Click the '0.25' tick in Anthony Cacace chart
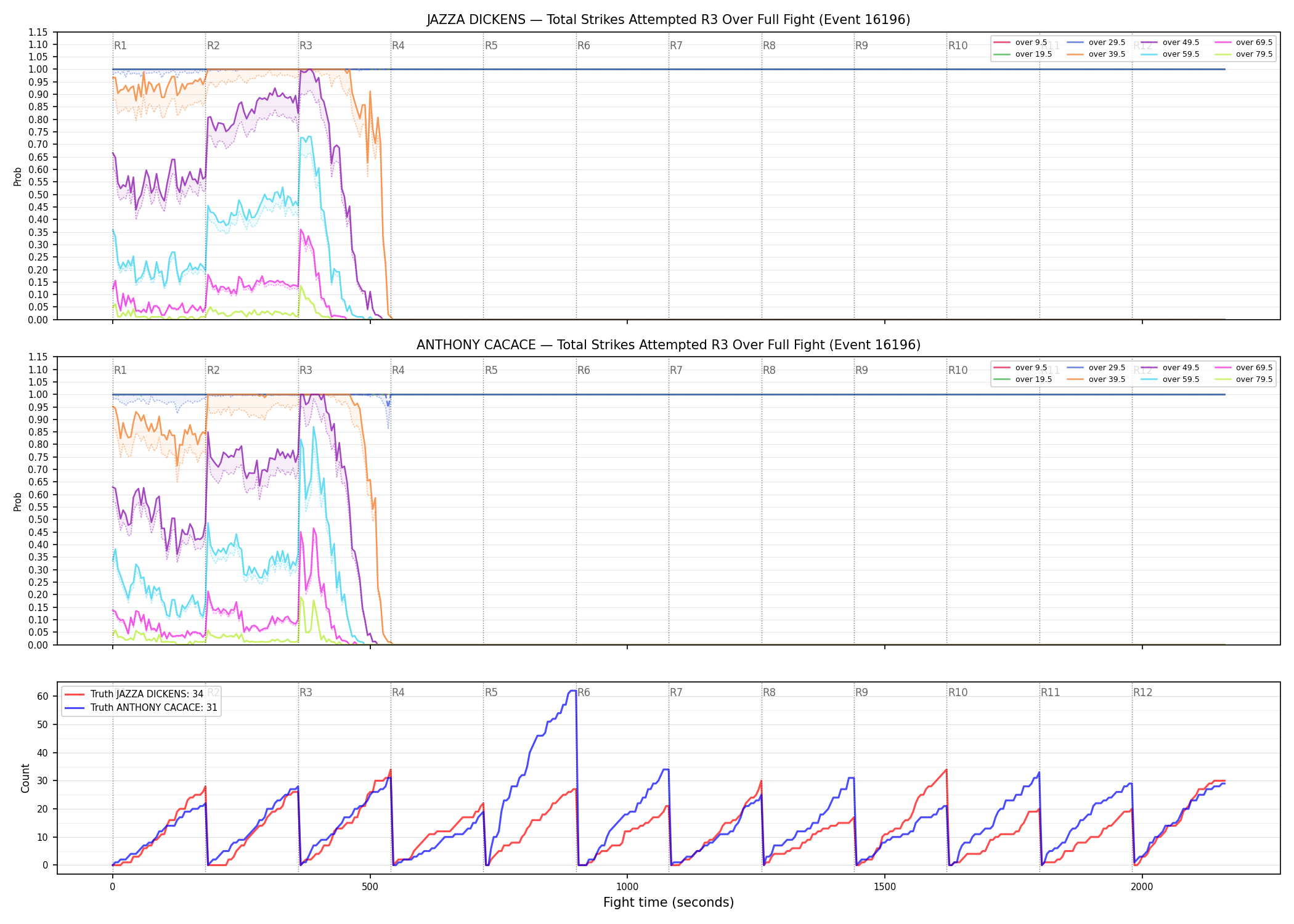This screenshot has width=1294, height=924. tap(38, 582)
